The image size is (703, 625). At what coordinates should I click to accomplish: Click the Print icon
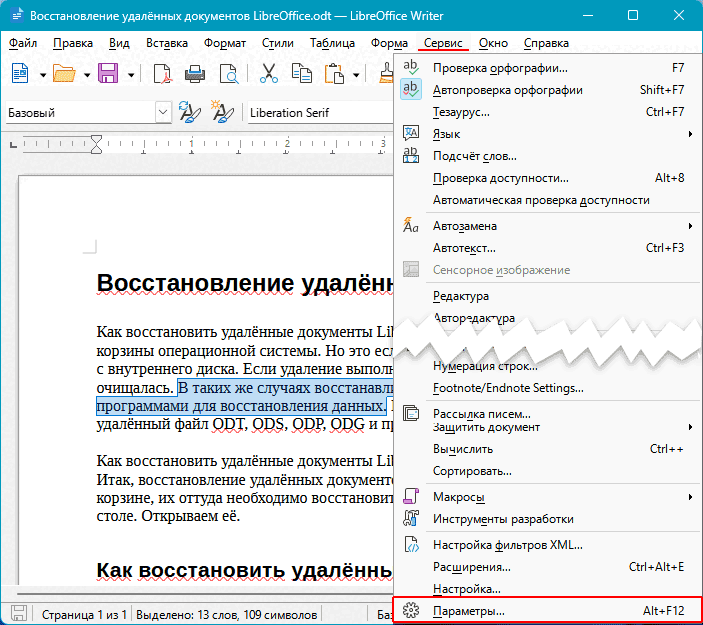[195, 74]
